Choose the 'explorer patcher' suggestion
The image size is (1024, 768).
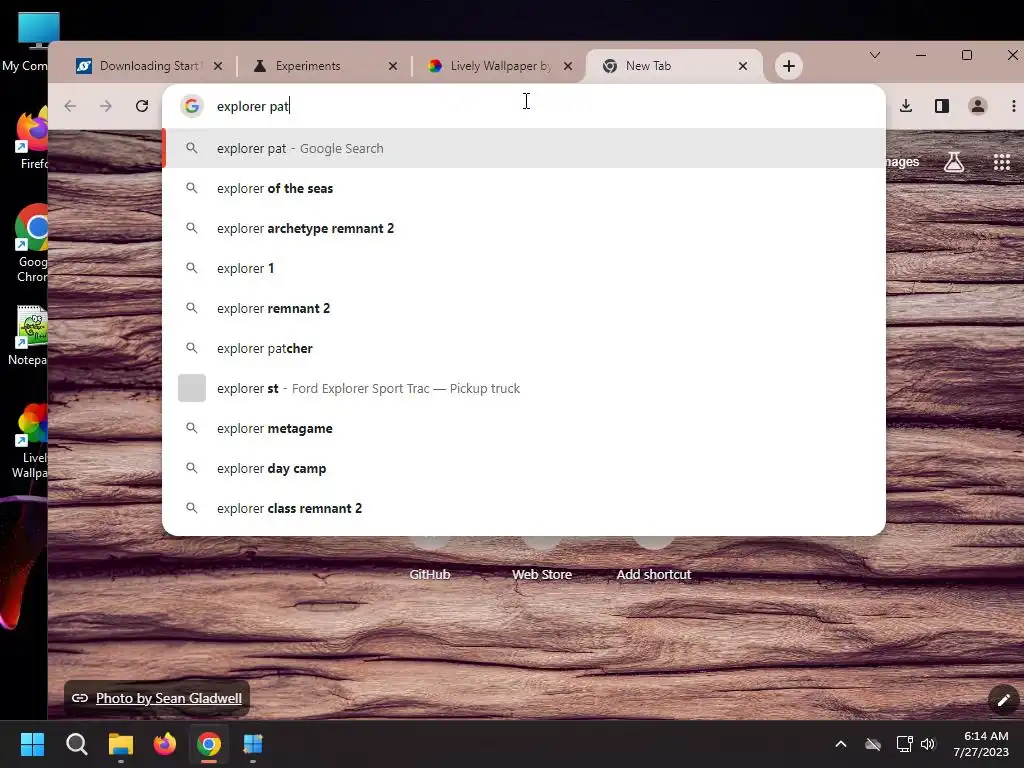click(524, 348)
